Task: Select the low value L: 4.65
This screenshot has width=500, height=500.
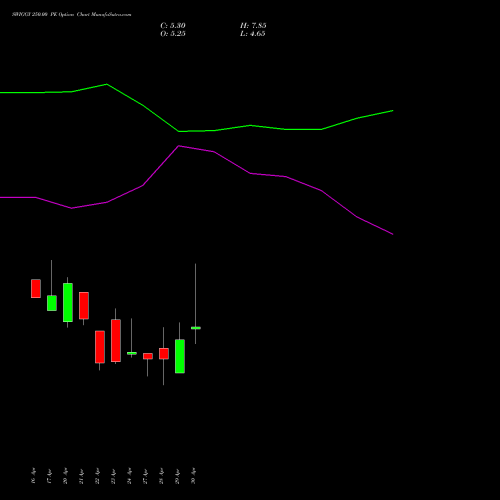Action: [x=253, y=34]
